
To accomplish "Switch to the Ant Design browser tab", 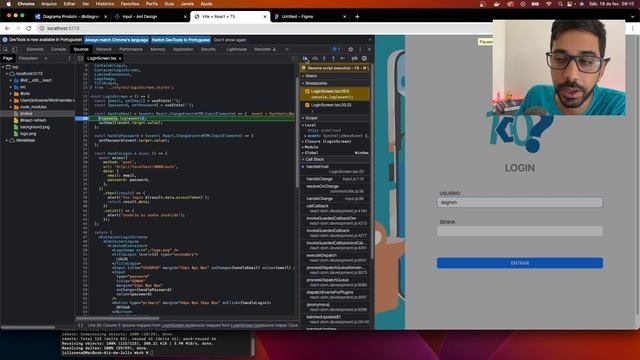I will (151, 17).
